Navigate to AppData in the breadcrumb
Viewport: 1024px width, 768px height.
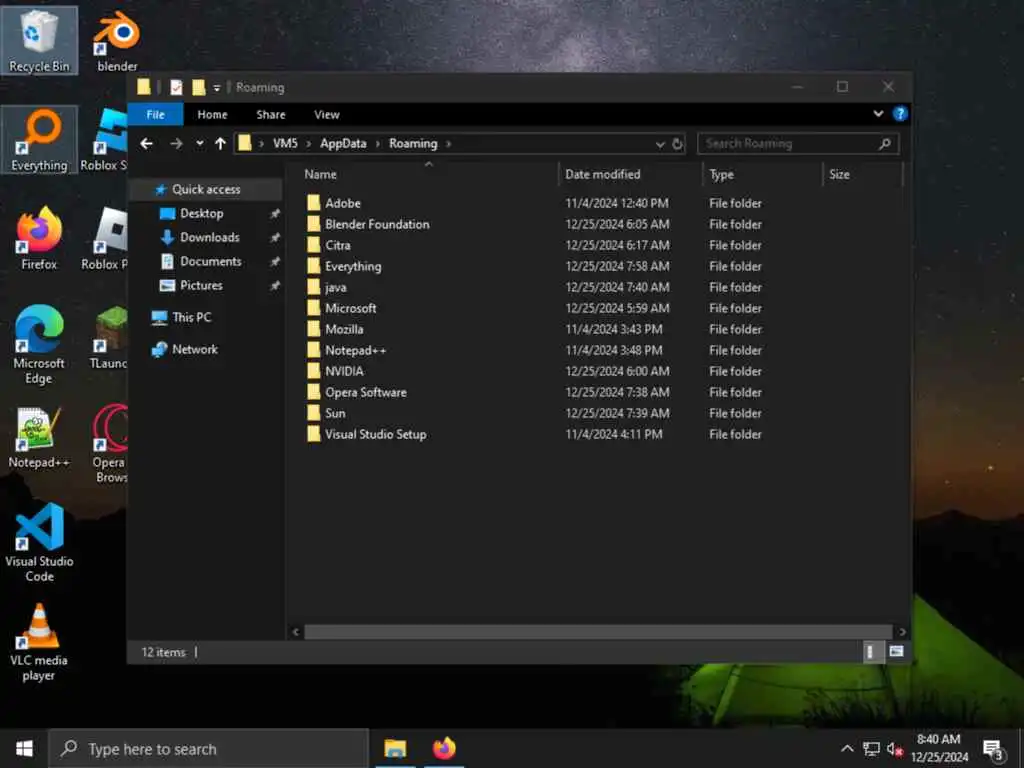tap(343, 144)
